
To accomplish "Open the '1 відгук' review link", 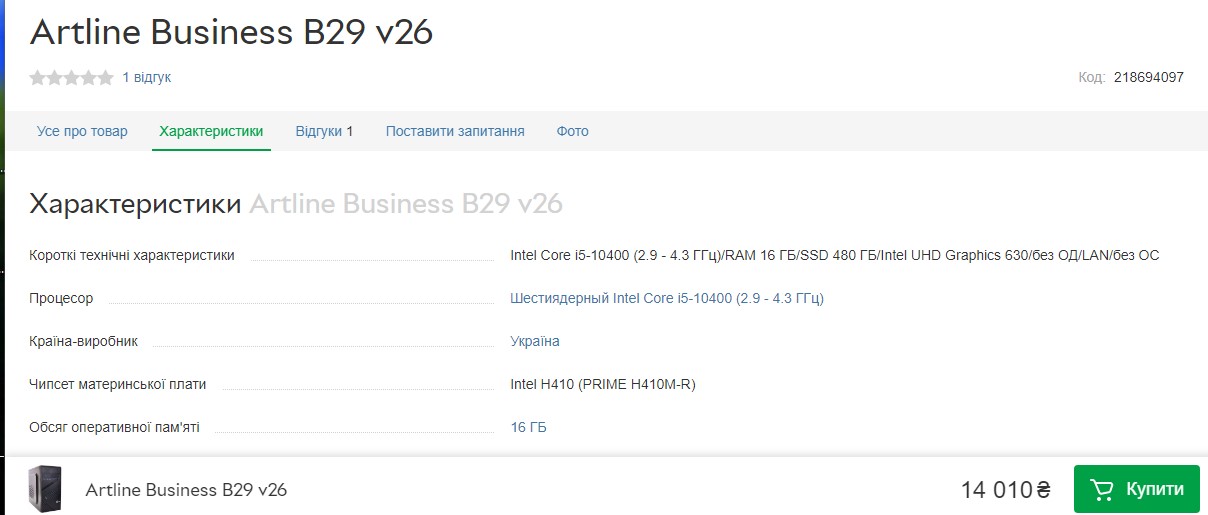I will click(x=146, y=77).
